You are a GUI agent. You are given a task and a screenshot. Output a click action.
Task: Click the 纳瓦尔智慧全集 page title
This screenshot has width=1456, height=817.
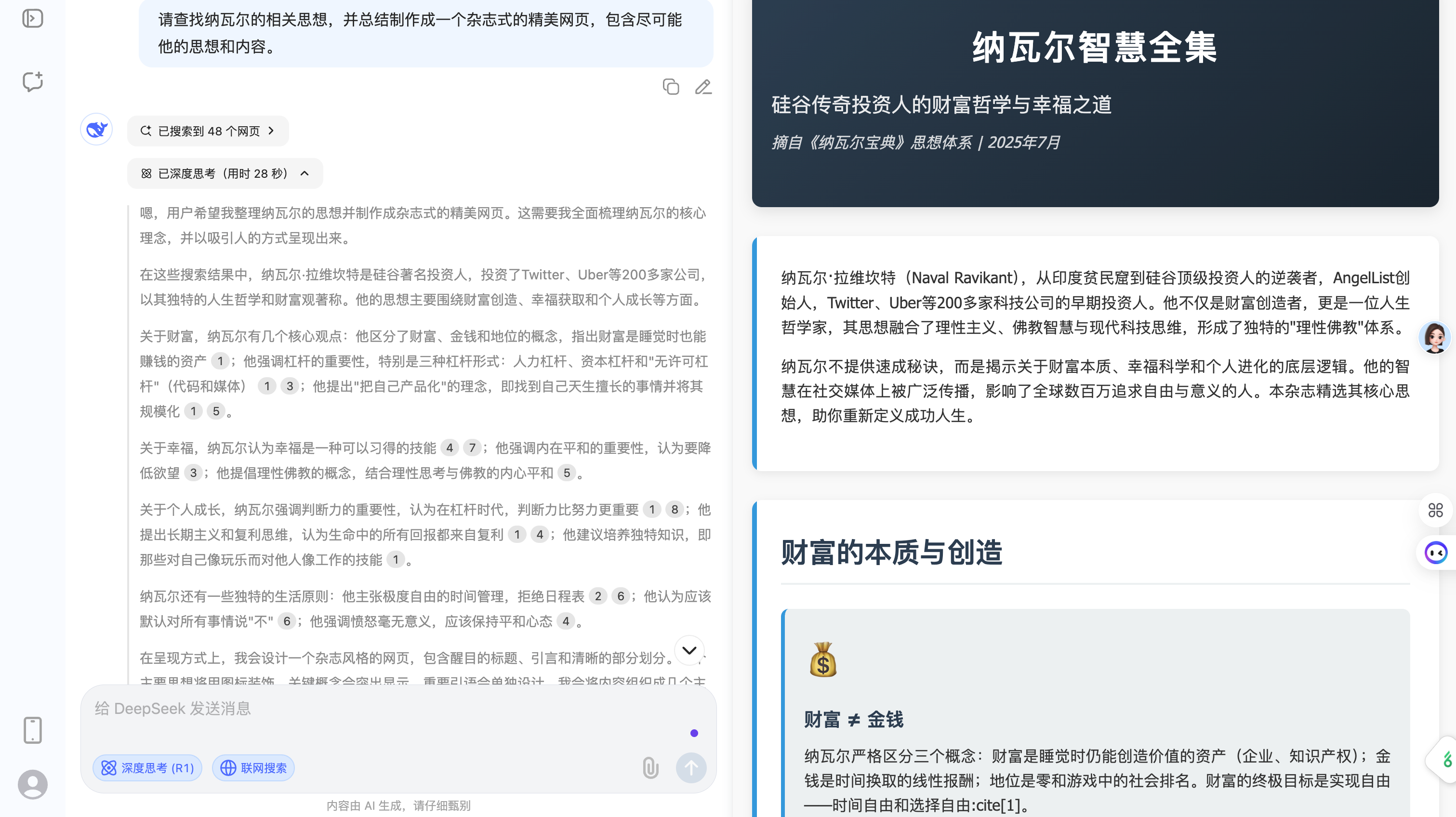pos(1095,48)
